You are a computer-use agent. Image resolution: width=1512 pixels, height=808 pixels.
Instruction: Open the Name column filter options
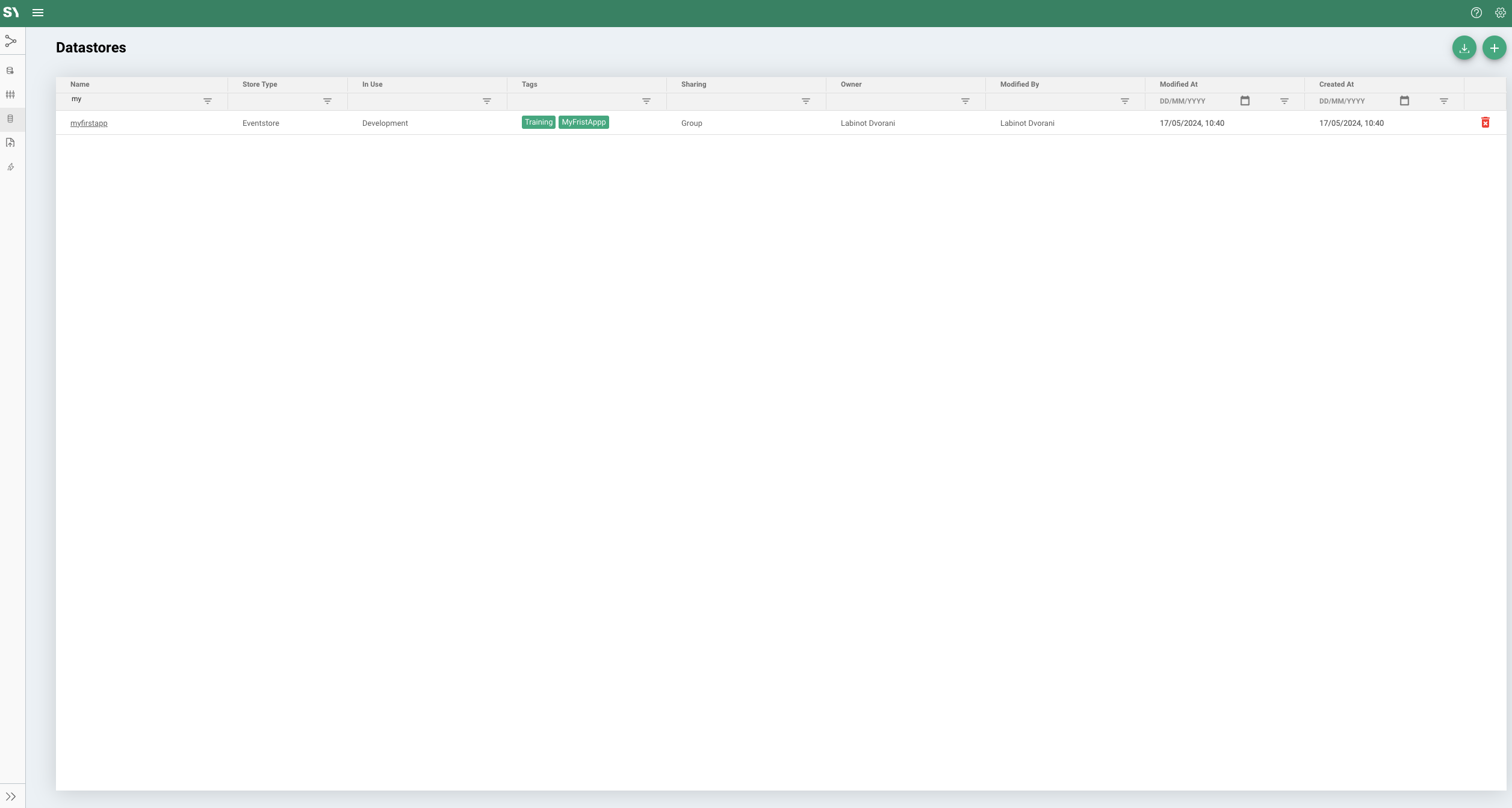(x=207, y=101)
